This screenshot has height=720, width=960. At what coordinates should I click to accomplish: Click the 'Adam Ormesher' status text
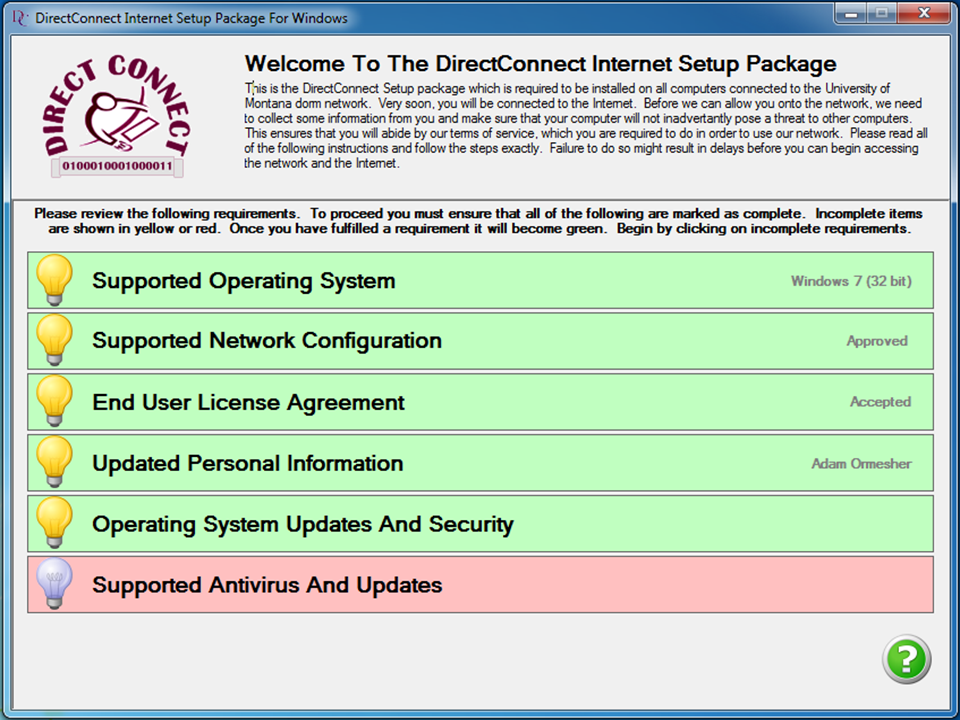[x=861, y=463]
